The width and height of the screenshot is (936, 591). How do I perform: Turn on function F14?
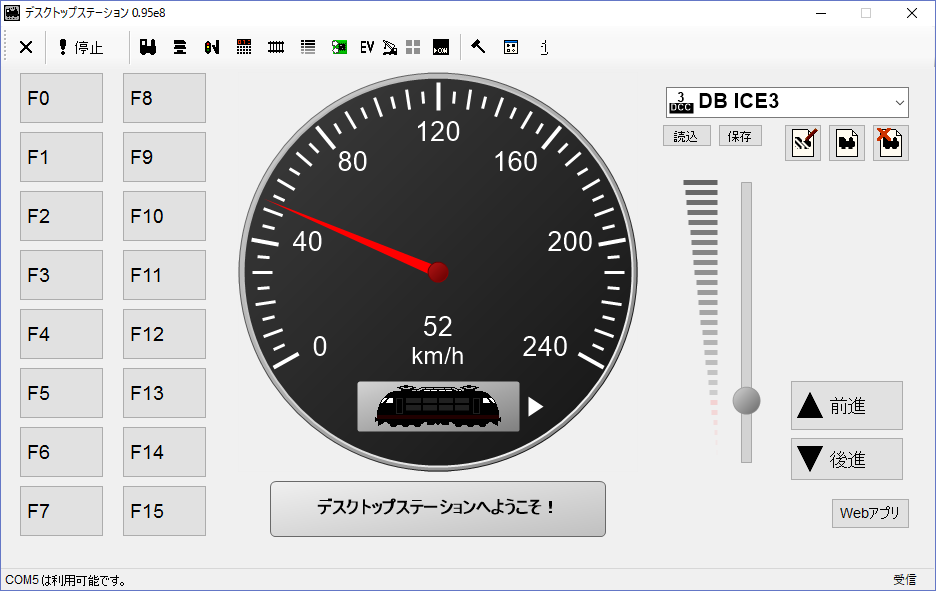(164, 452)
